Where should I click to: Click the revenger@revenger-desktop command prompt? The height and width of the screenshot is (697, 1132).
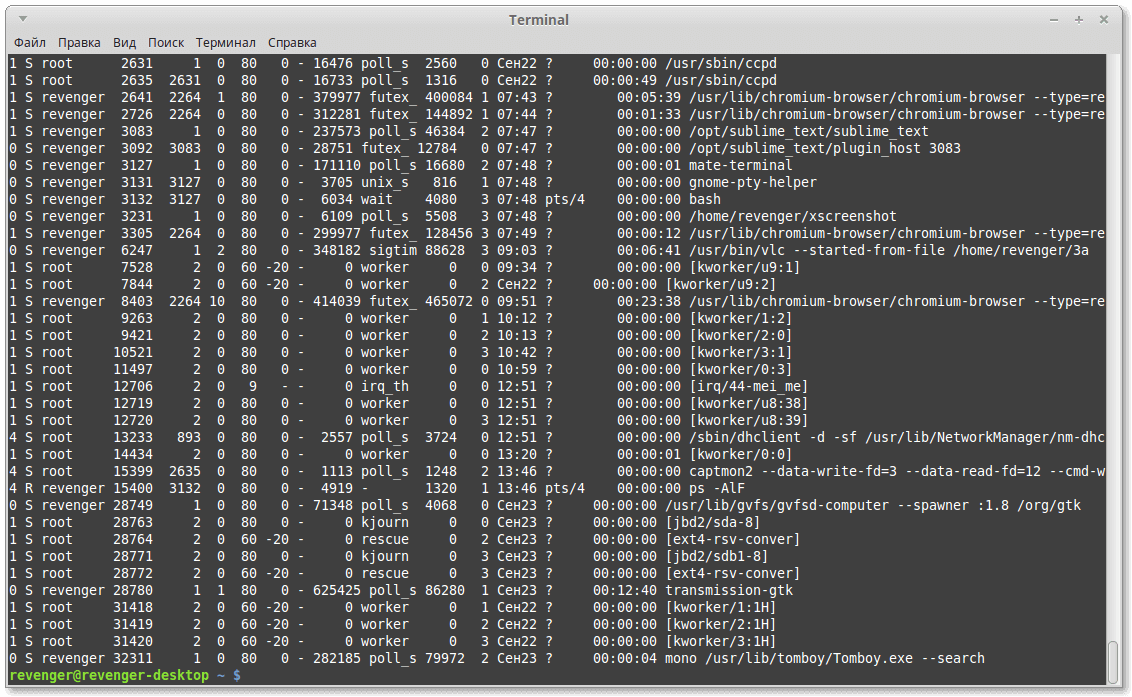[x=125, y=675]
